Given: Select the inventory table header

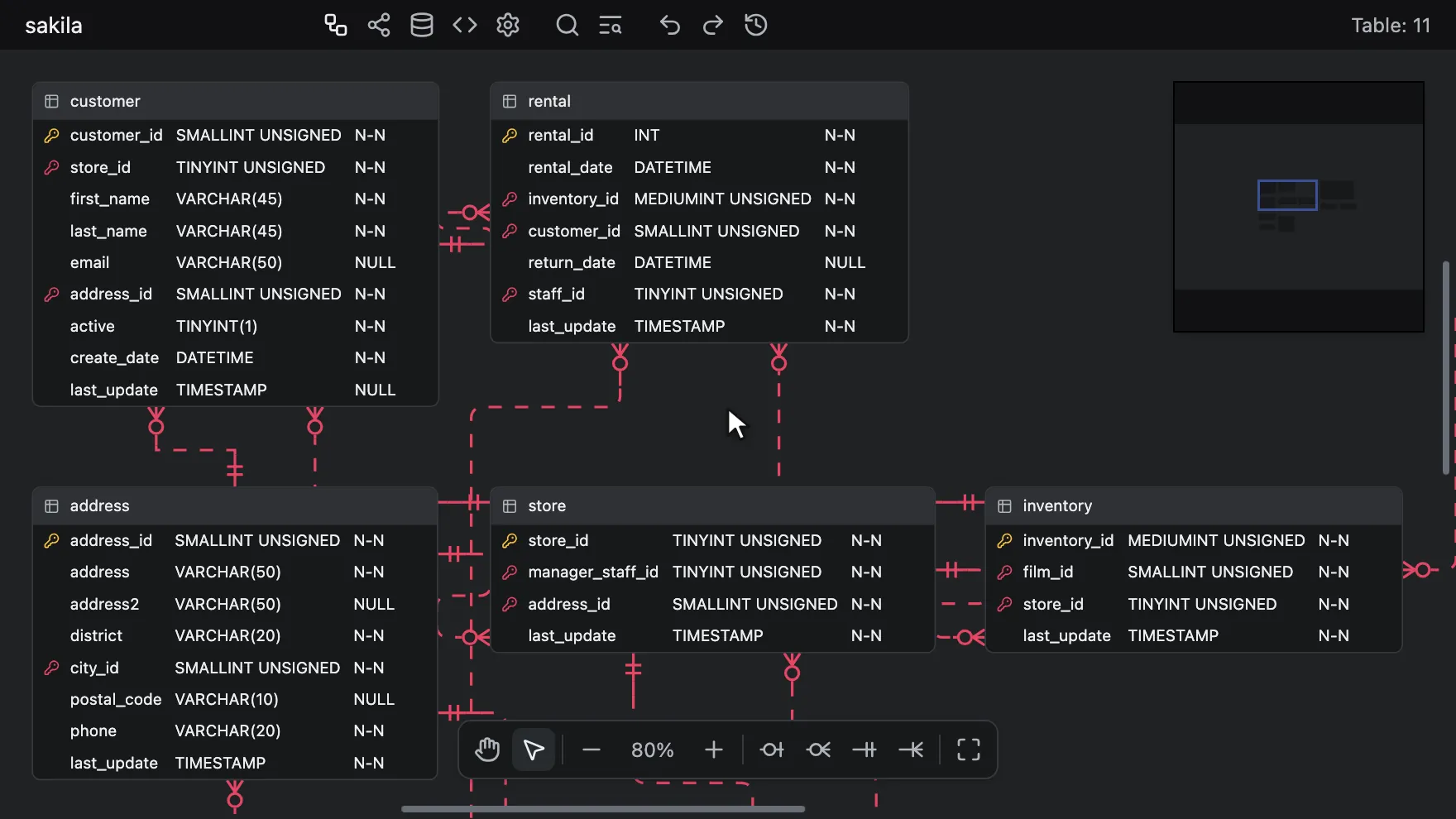Looking at the screenshot, I should tap(1194, 506).
